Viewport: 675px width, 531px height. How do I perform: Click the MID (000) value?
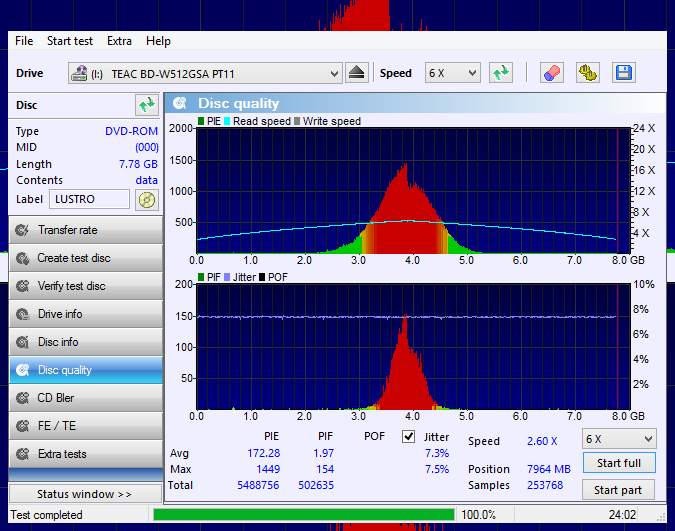pos(147,147)
